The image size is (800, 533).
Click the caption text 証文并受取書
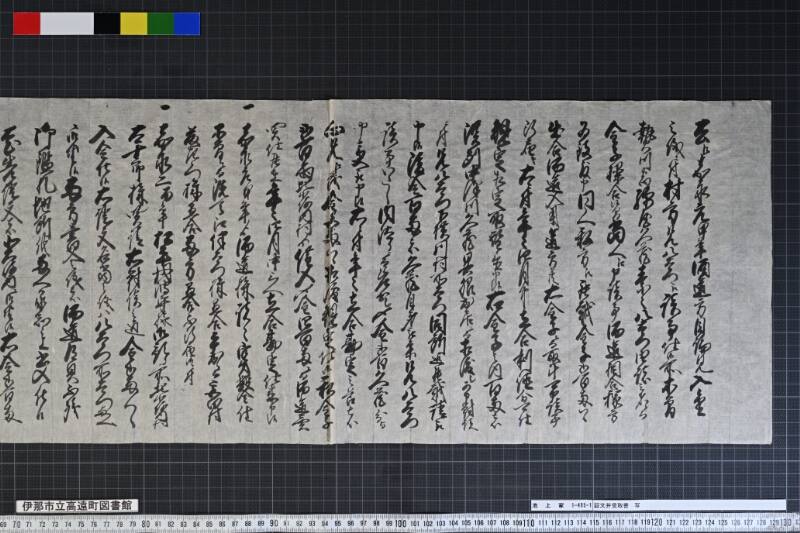point(611,505)
